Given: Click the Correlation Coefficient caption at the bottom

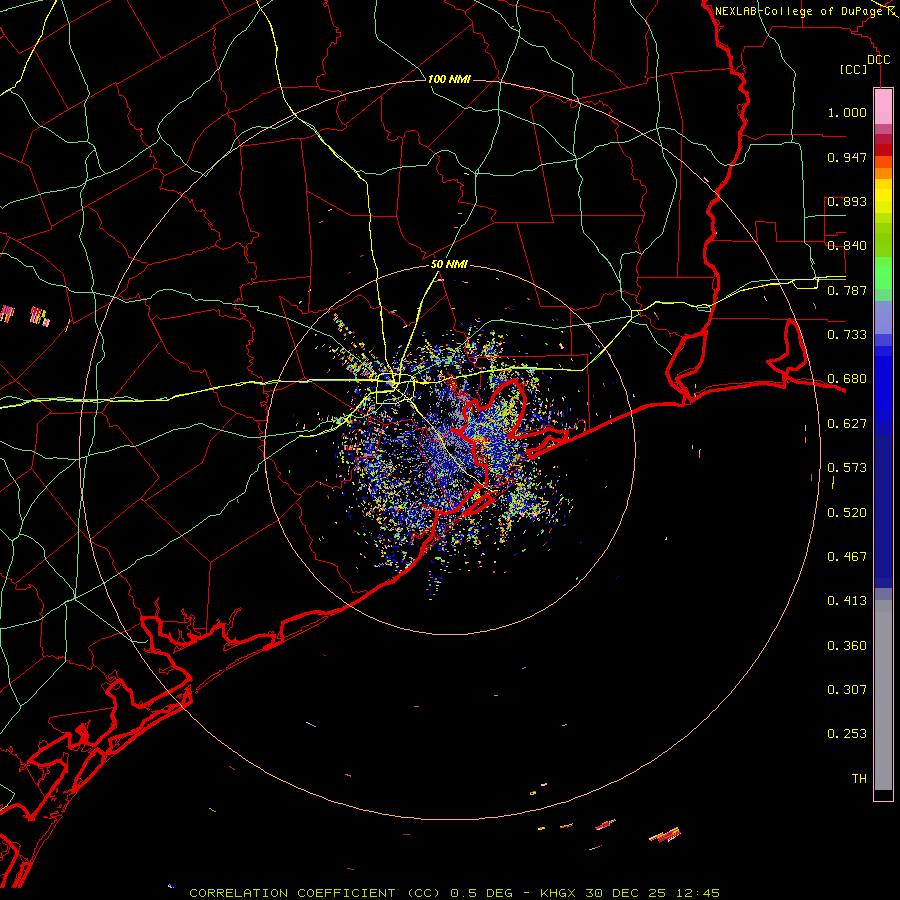Looking at the screenshot, I should (454, 893).
